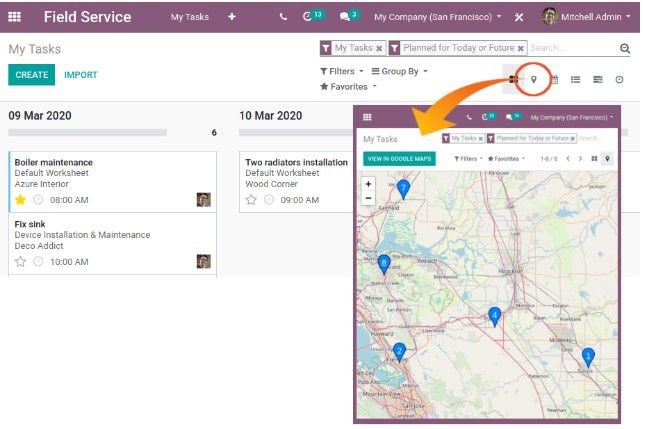Click map marker number 1

coord(588,357)
